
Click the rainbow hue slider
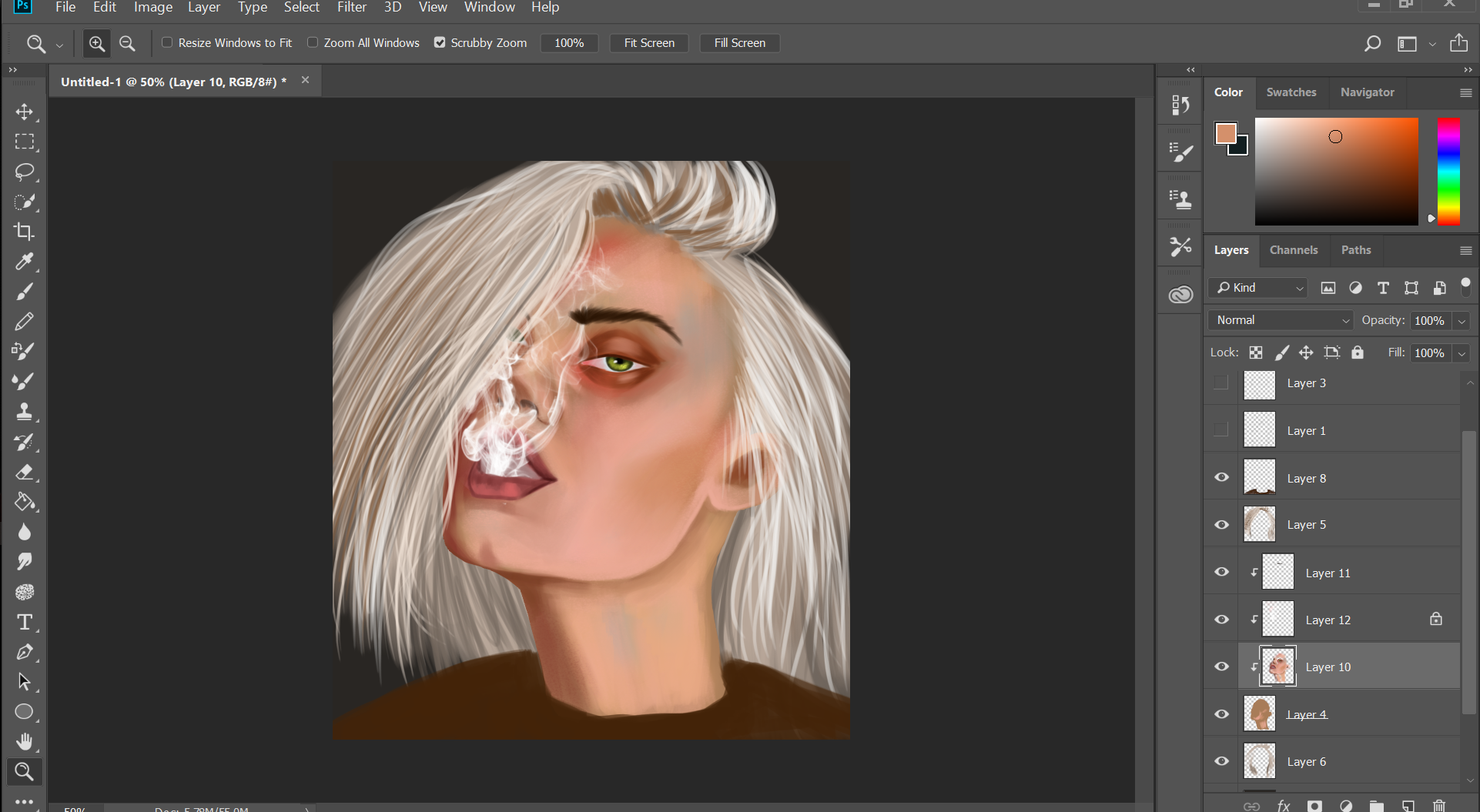[1448, 172]
